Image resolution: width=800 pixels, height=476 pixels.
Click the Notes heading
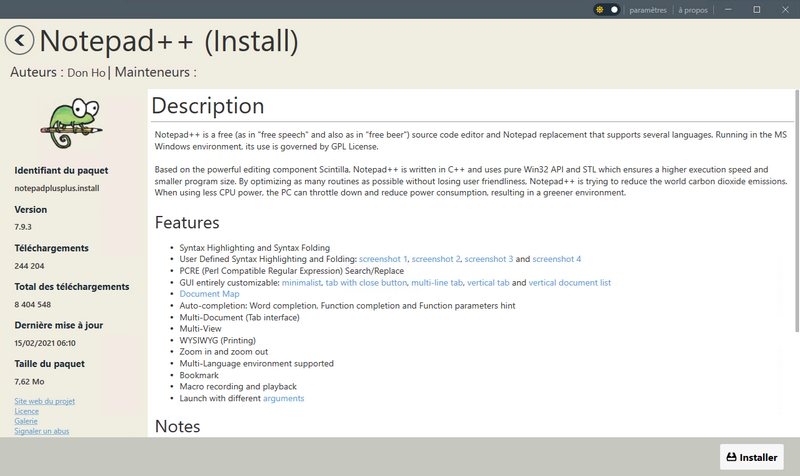click(x=177, y=426)
